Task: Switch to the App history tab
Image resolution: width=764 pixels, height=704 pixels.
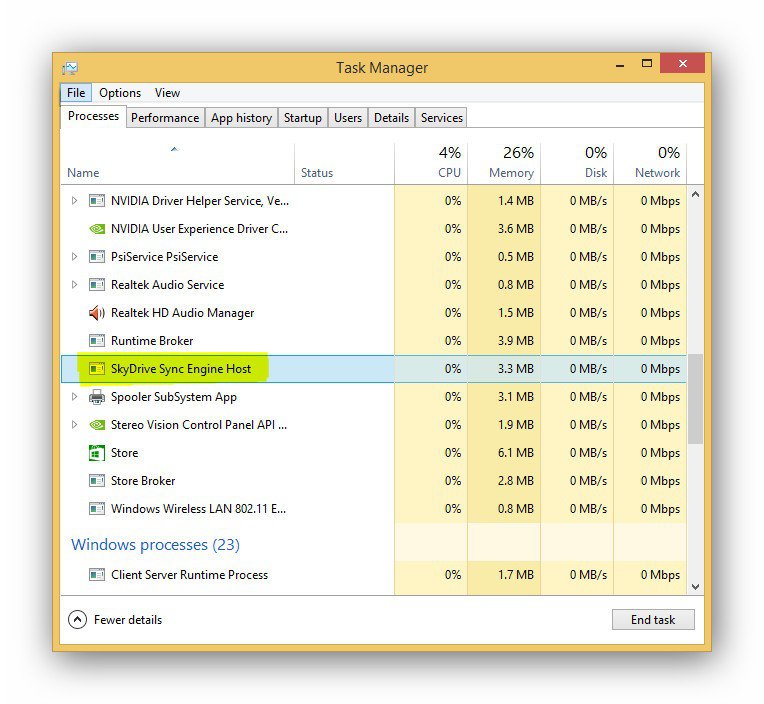Action: pos(241,118)
